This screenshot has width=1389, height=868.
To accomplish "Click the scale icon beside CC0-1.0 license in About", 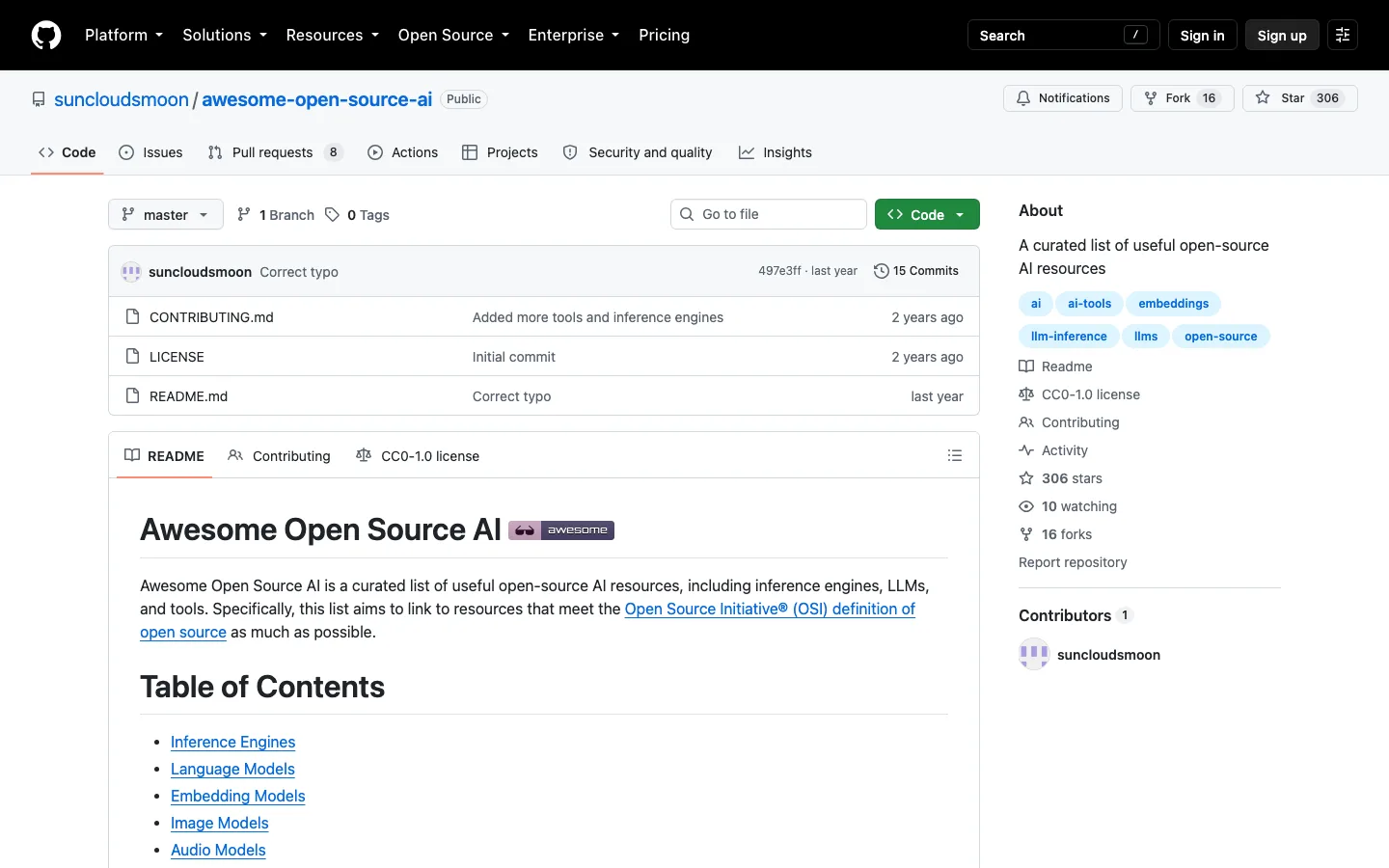I will coord(1026,394).
